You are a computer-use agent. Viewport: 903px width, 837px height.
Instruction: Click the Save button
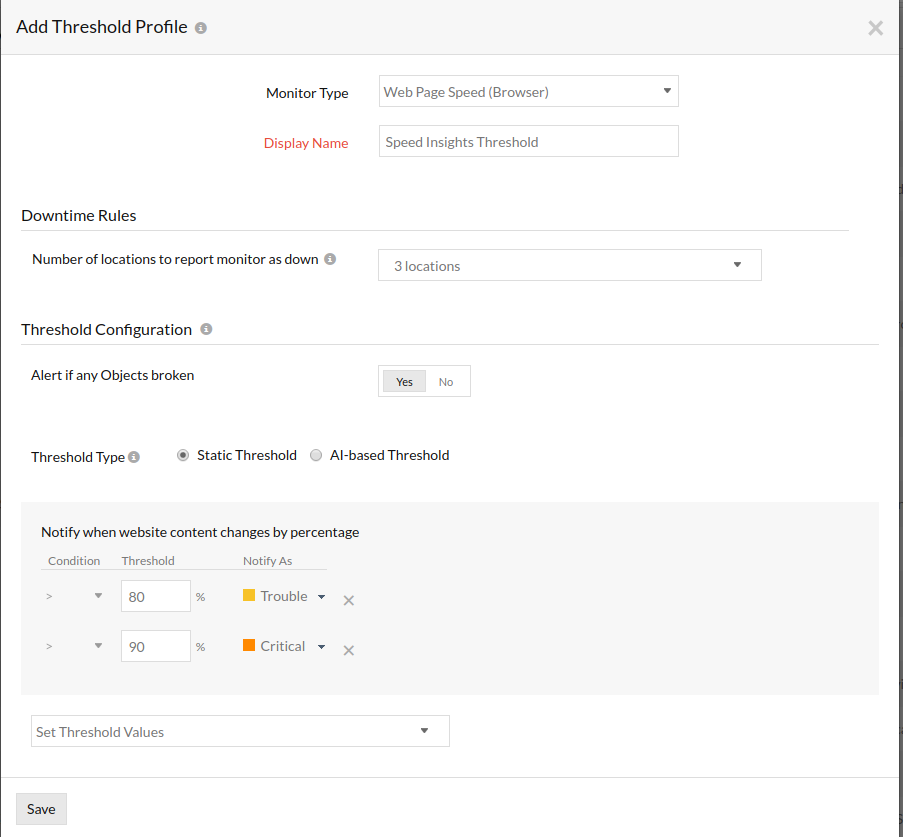41,809
